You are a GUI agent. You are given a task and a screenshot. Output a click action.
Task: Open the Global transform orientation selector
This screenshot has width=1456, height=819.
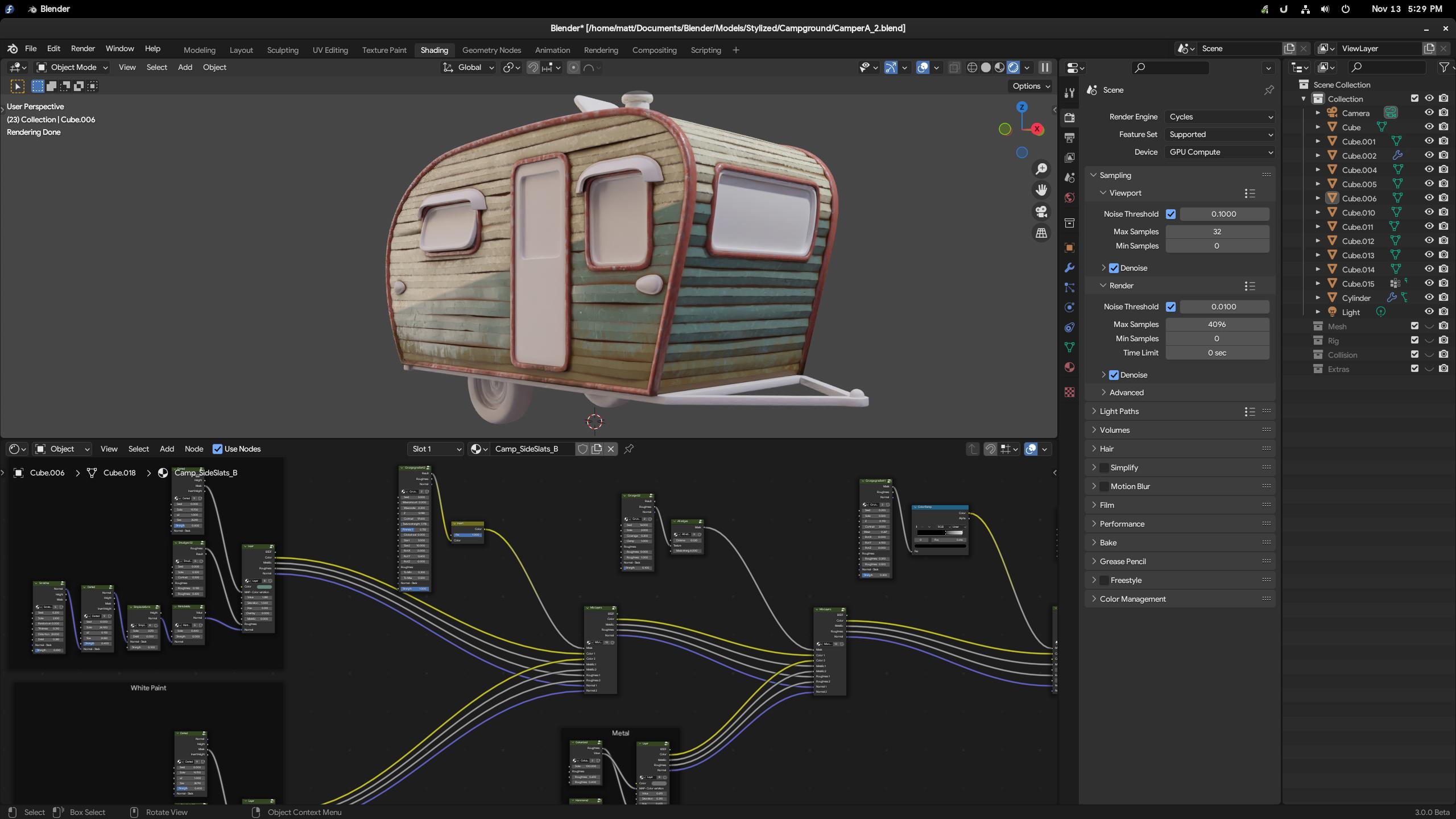tap(469, 67)
